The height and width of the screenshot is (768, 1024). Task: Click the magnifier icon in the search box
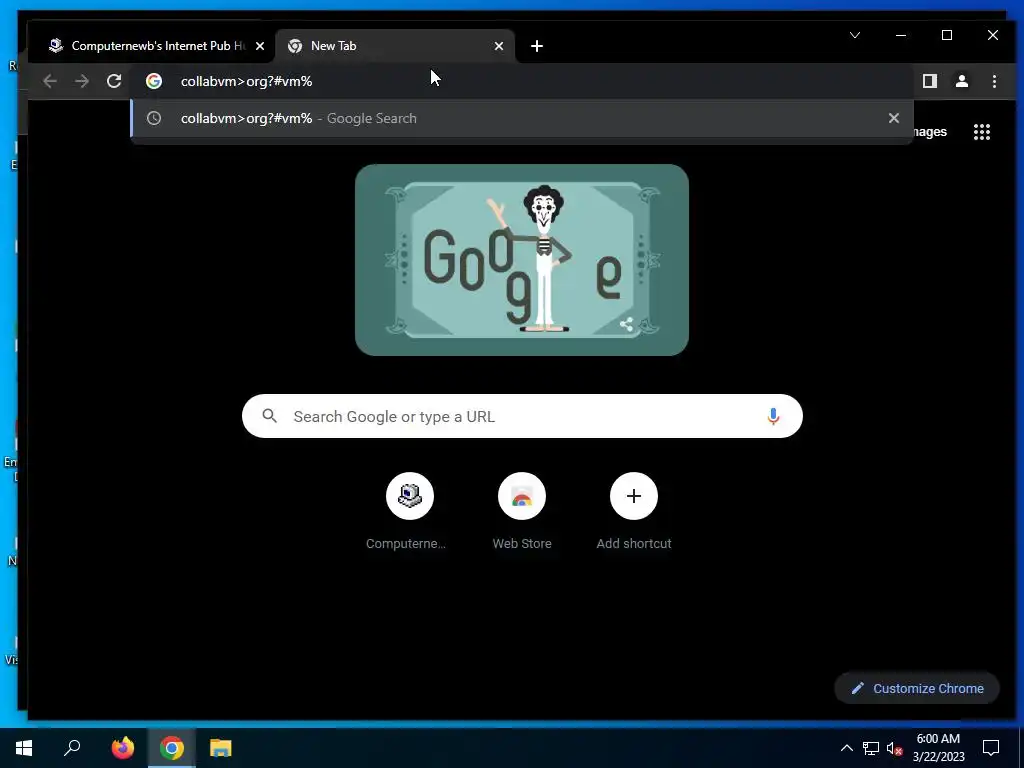269,416
